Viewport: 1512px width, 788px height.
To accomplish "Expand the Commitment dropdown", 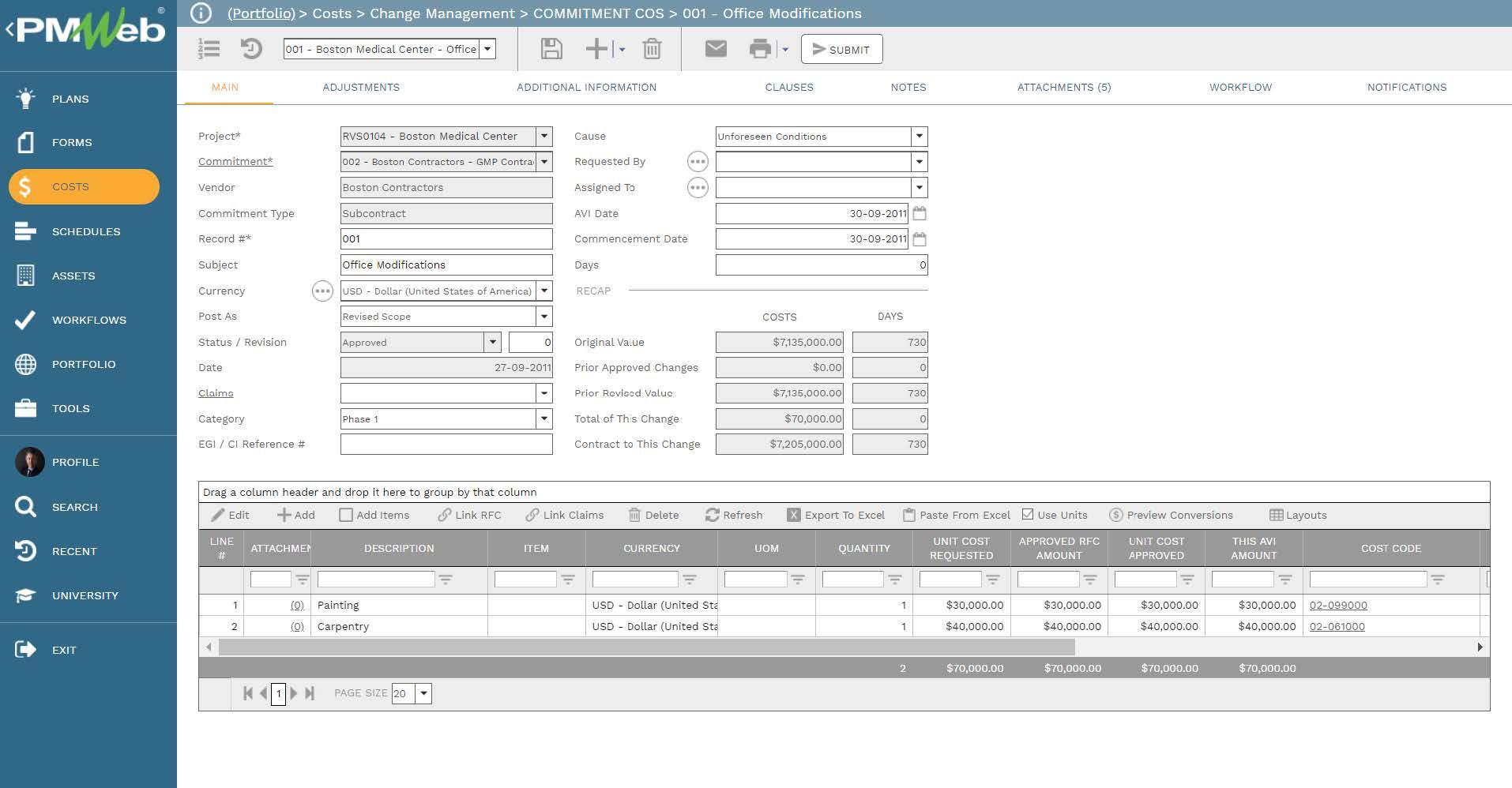I will coord(544,162).
